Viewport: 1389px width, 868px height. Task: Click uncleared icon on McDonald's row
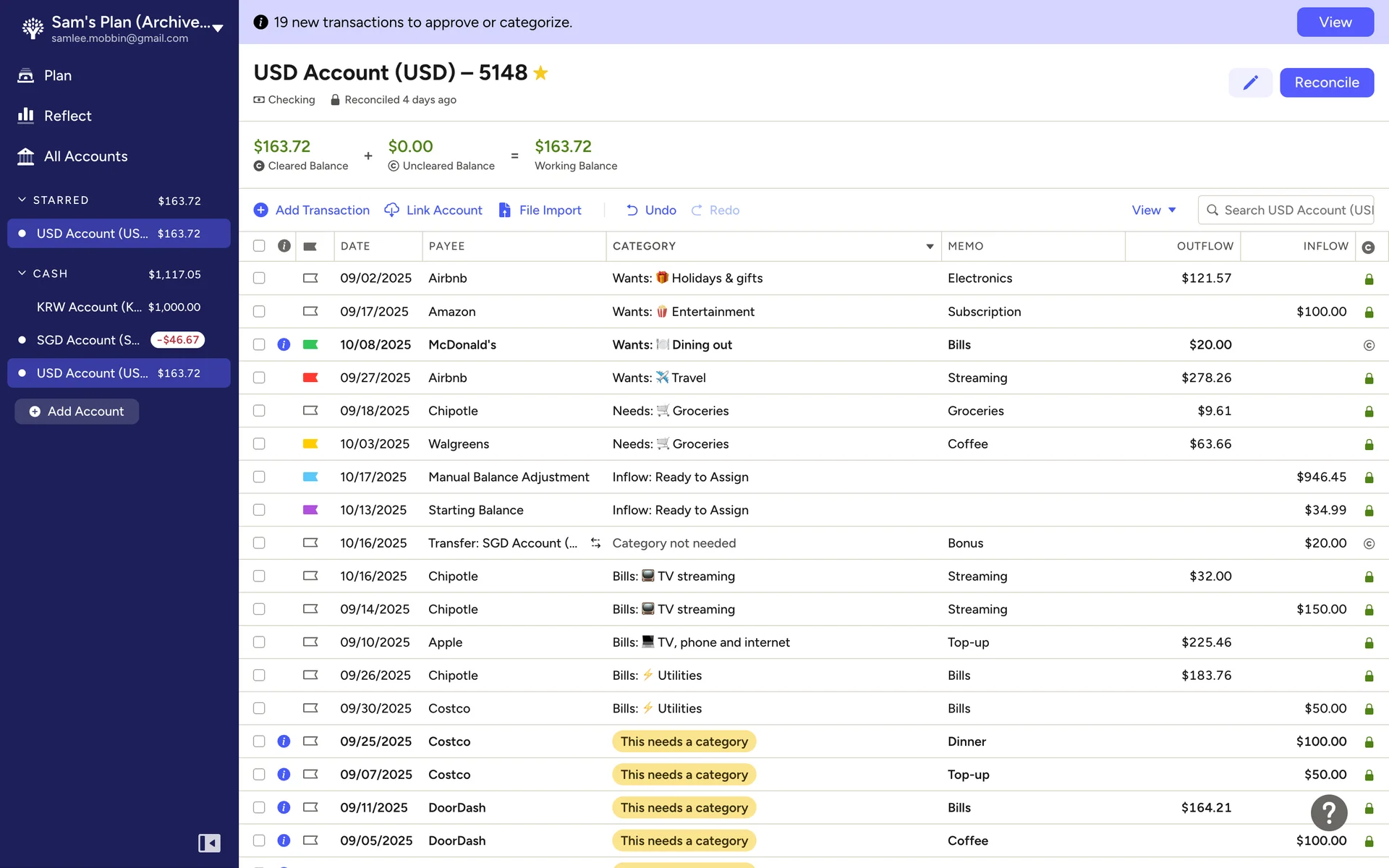pos(1369,345)
